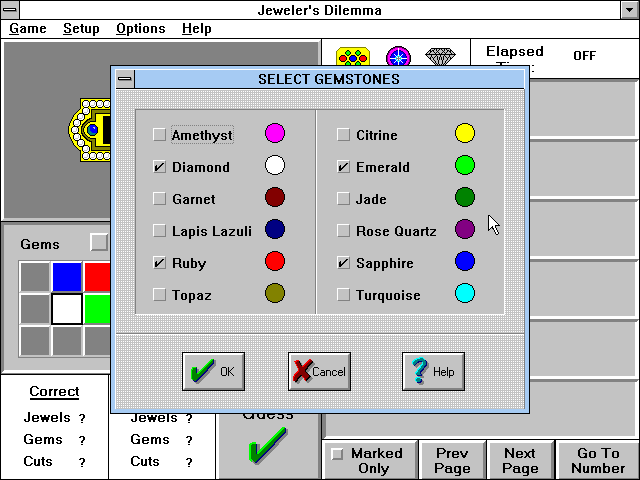Click the green Guess checkmark
Screen dimensions: 640x480
pyautogui.click(x=268, y=445)
